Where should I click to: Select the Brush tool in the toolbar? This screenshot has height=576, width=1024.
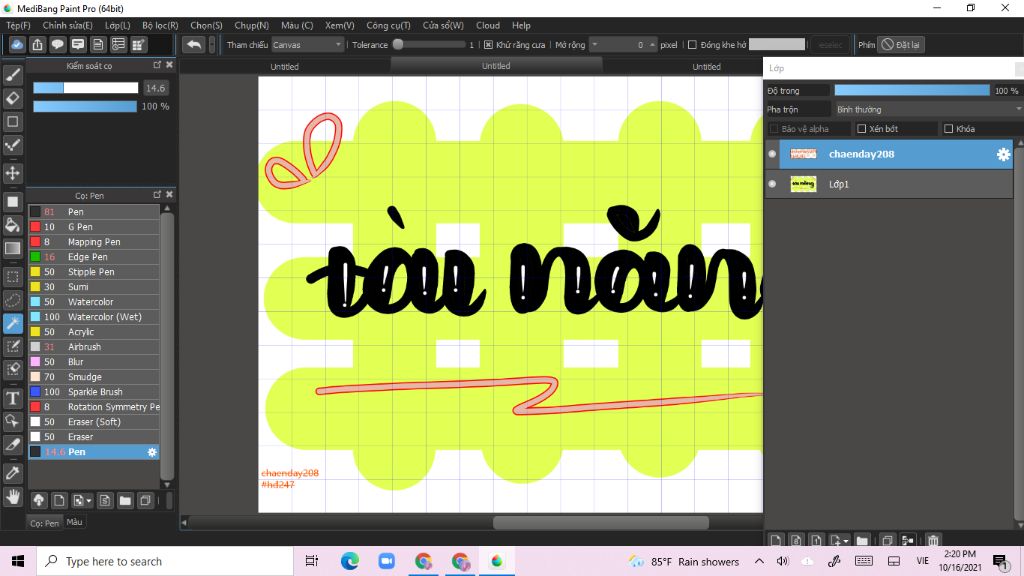click(x=12, y=75)
